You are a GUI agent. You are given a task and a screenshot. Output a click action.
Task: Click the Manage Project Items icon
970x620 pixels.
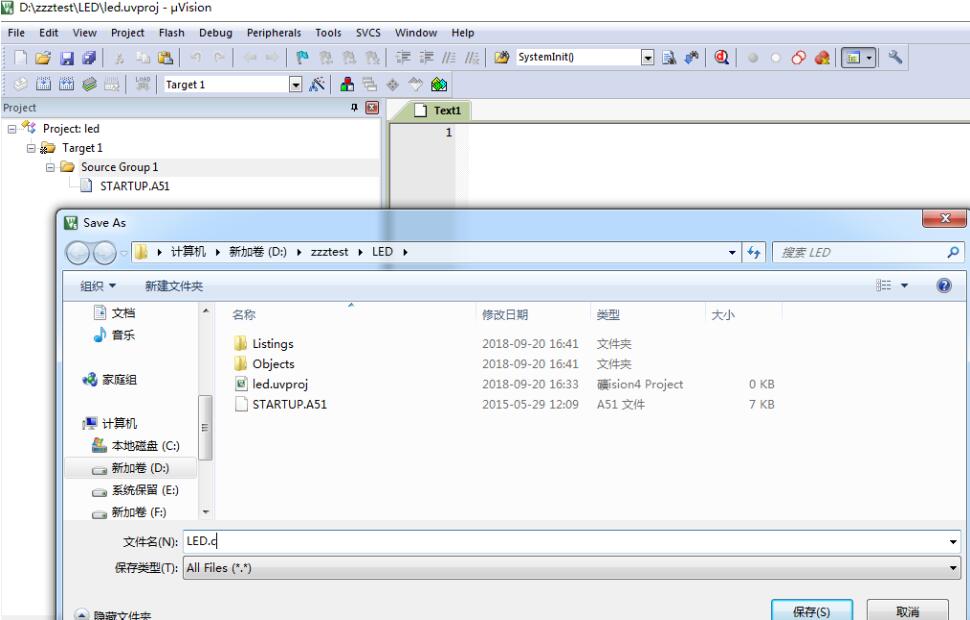pyautogui.click(x=349, y=85)
